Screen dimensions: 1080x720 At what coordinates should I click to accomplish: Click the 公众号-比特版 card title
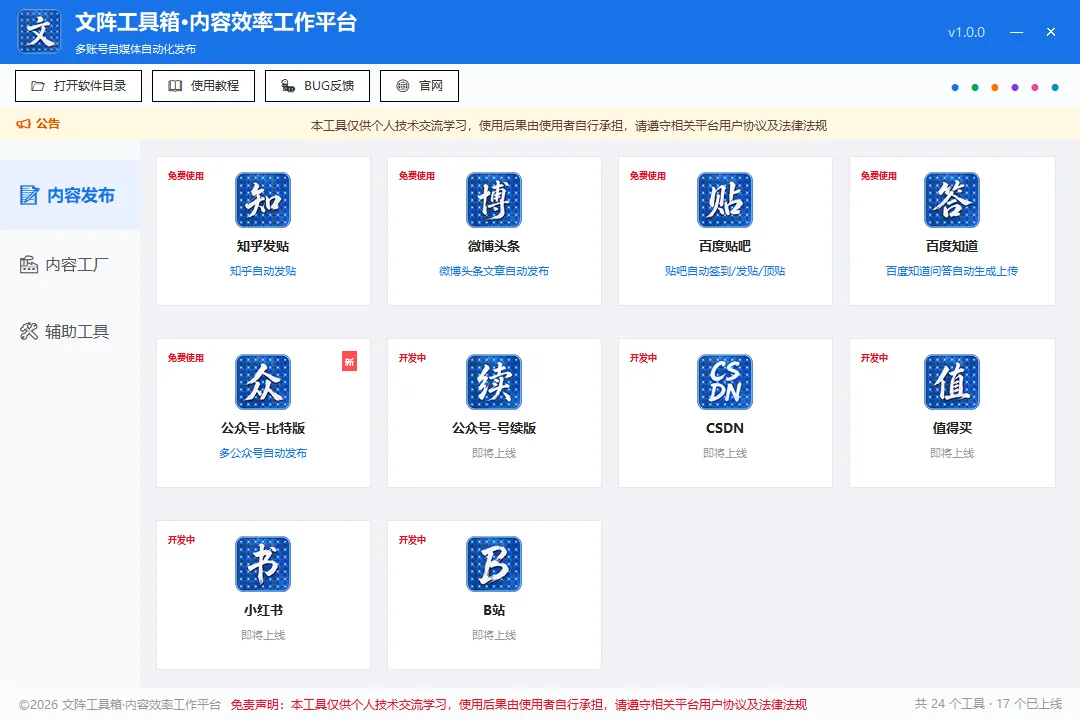(x=263, y=428)
